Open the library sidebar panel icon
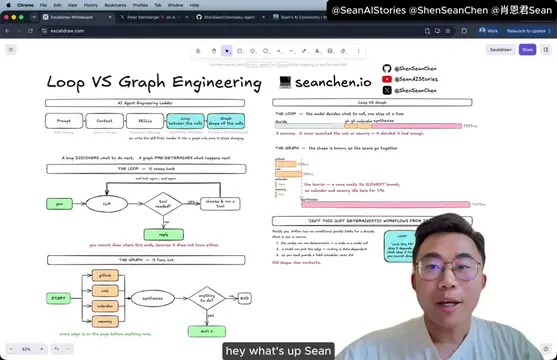This screenshot has width=557, height=360. (x=546, y=50)
